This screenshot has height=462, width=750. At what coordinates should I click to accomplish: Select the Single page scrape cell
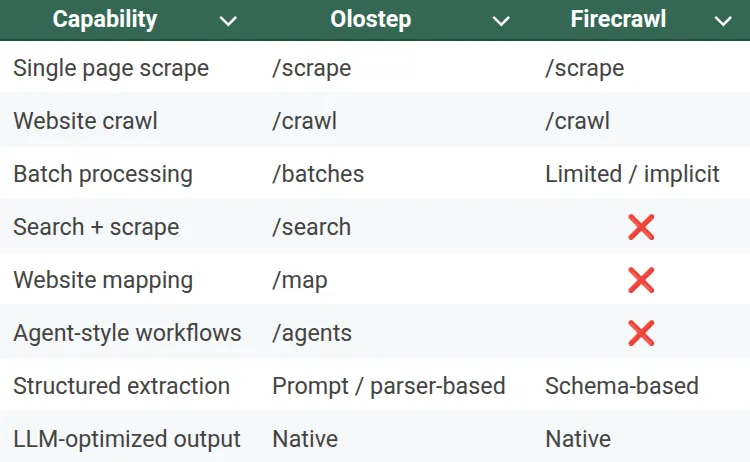click(x=111, y=68)
